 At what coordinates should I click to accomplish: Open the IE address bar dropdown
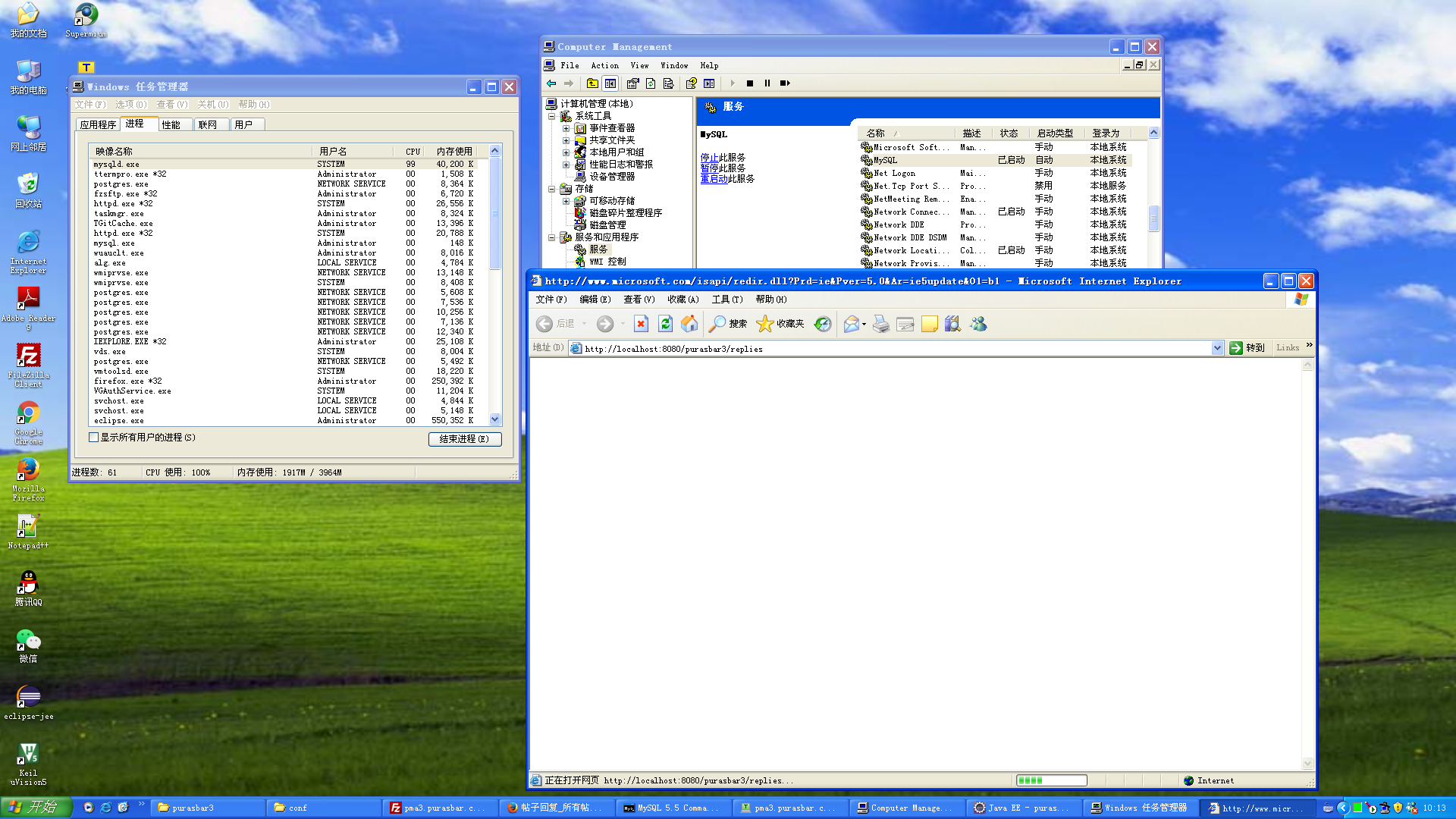point(1217,348)
